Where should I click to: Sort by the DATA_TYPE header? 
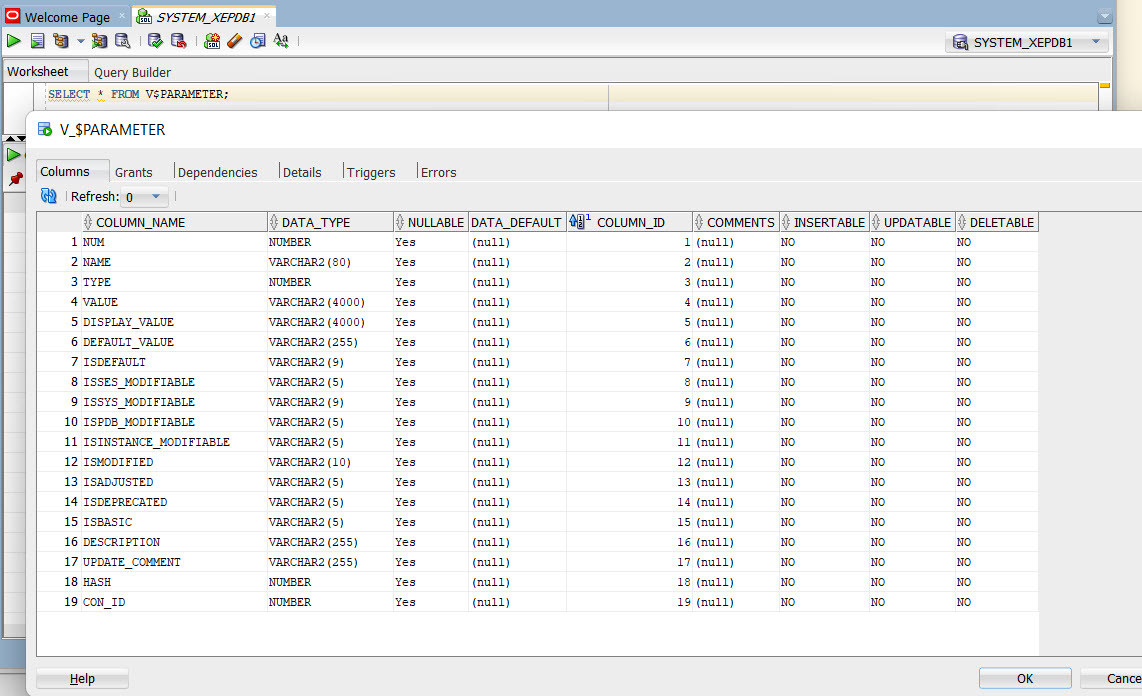pos(330,222)
